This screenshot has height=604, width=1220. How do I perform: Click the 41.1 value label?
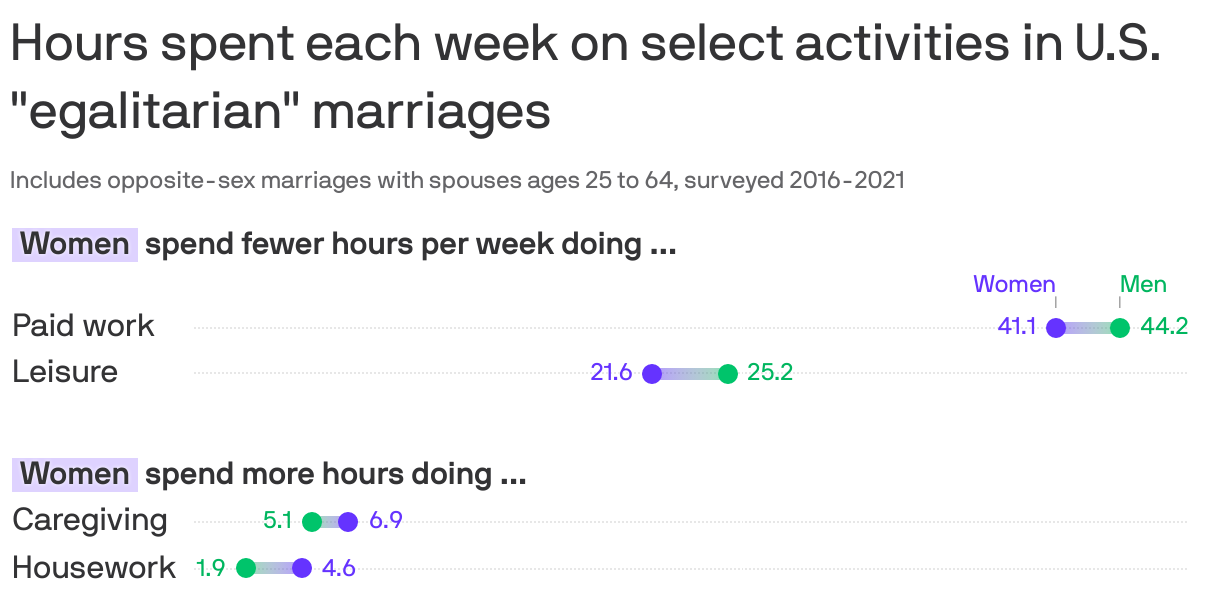(x=1016, y=326)
